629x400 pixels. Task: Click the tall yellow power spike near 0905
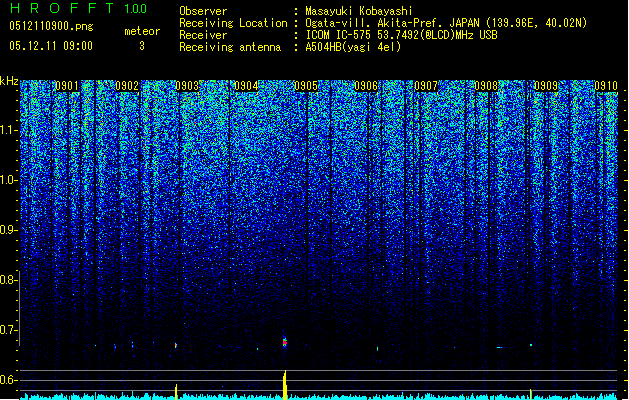coord(285,385)
